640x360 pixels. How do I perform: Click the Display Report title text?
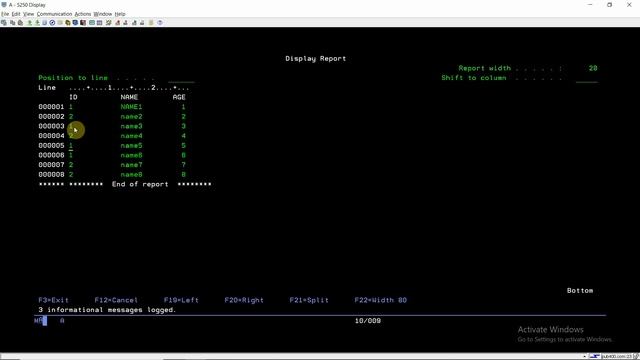(x=316, y=58)
